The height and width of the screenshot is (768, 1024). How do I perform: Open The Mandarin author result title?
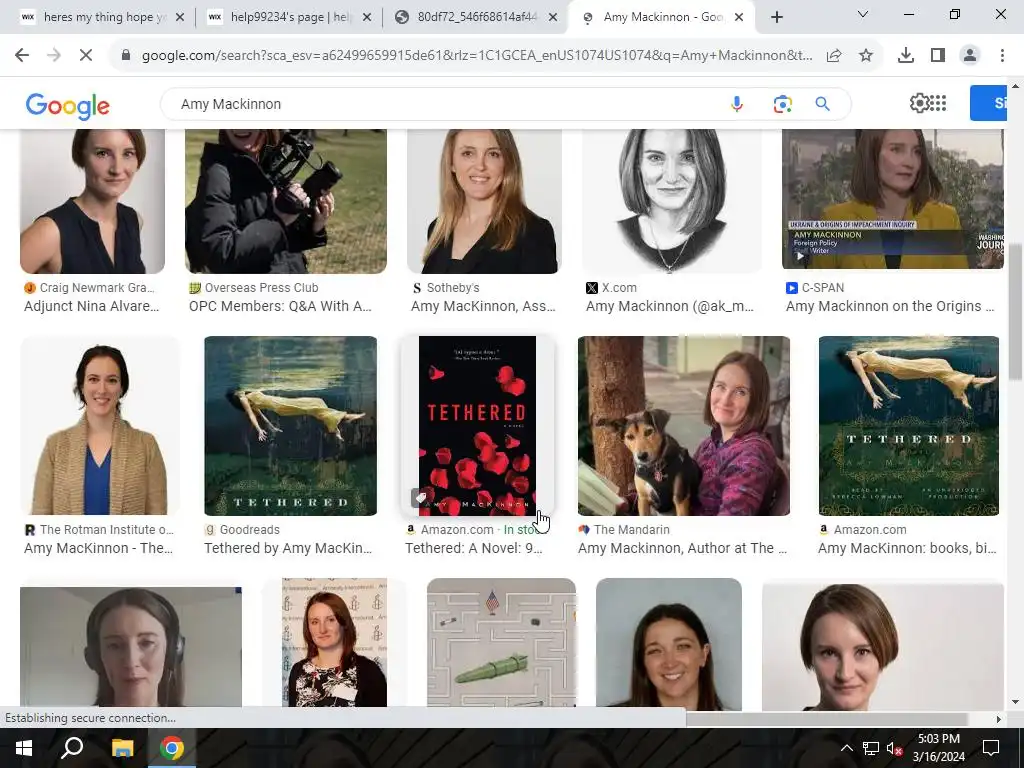tap(682, 548)
